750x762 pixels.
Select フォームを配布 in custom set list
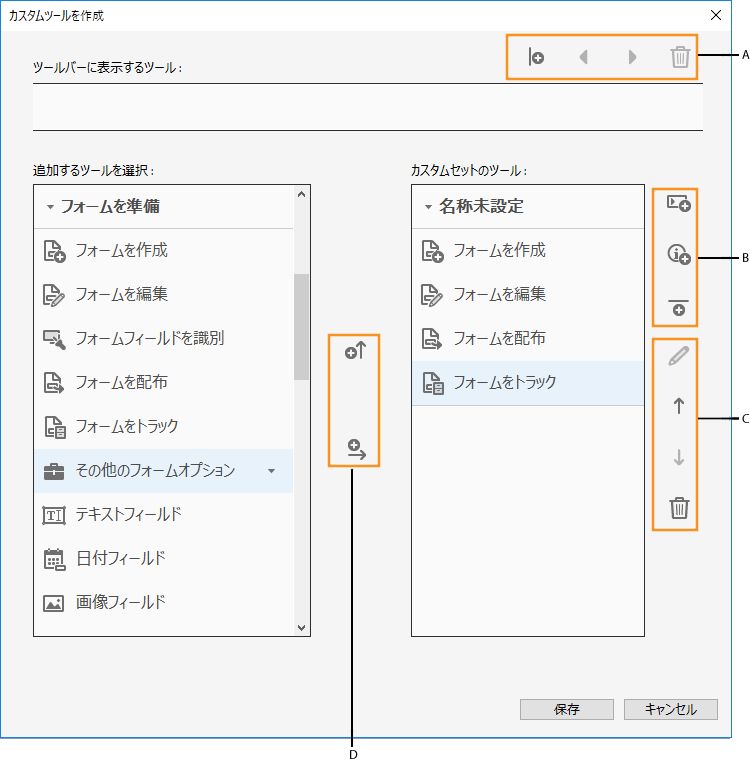[x=499, y=338]
